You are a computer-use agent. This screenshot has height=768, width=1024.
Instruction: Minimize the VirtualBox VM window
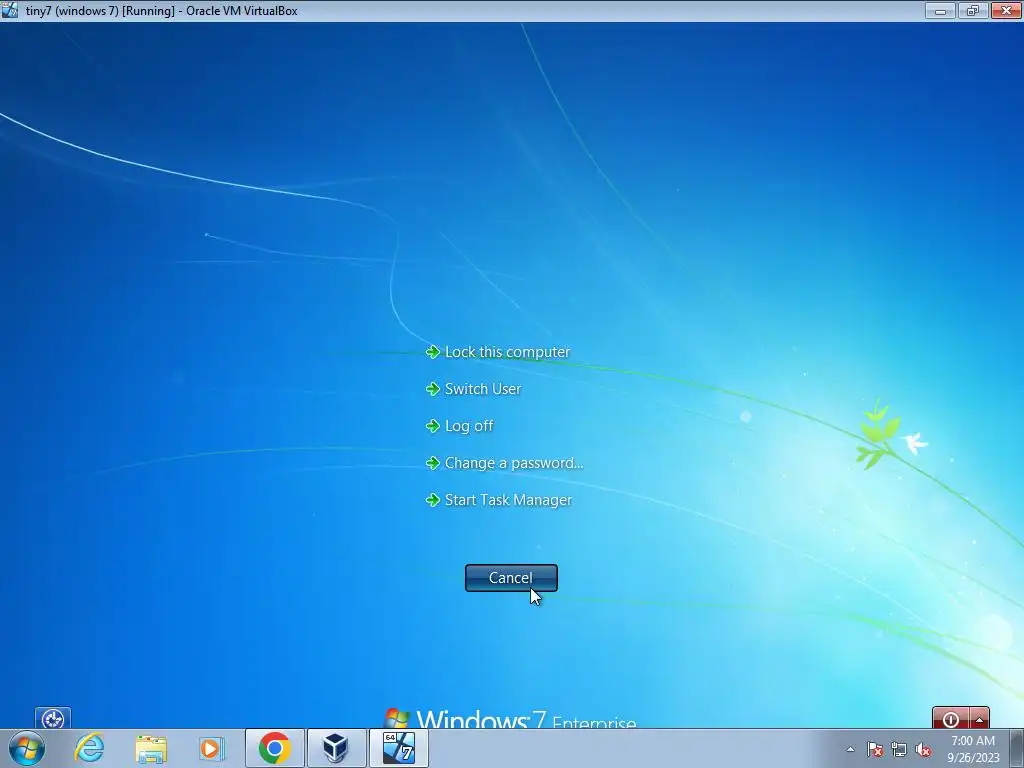[x=940, y=10]
